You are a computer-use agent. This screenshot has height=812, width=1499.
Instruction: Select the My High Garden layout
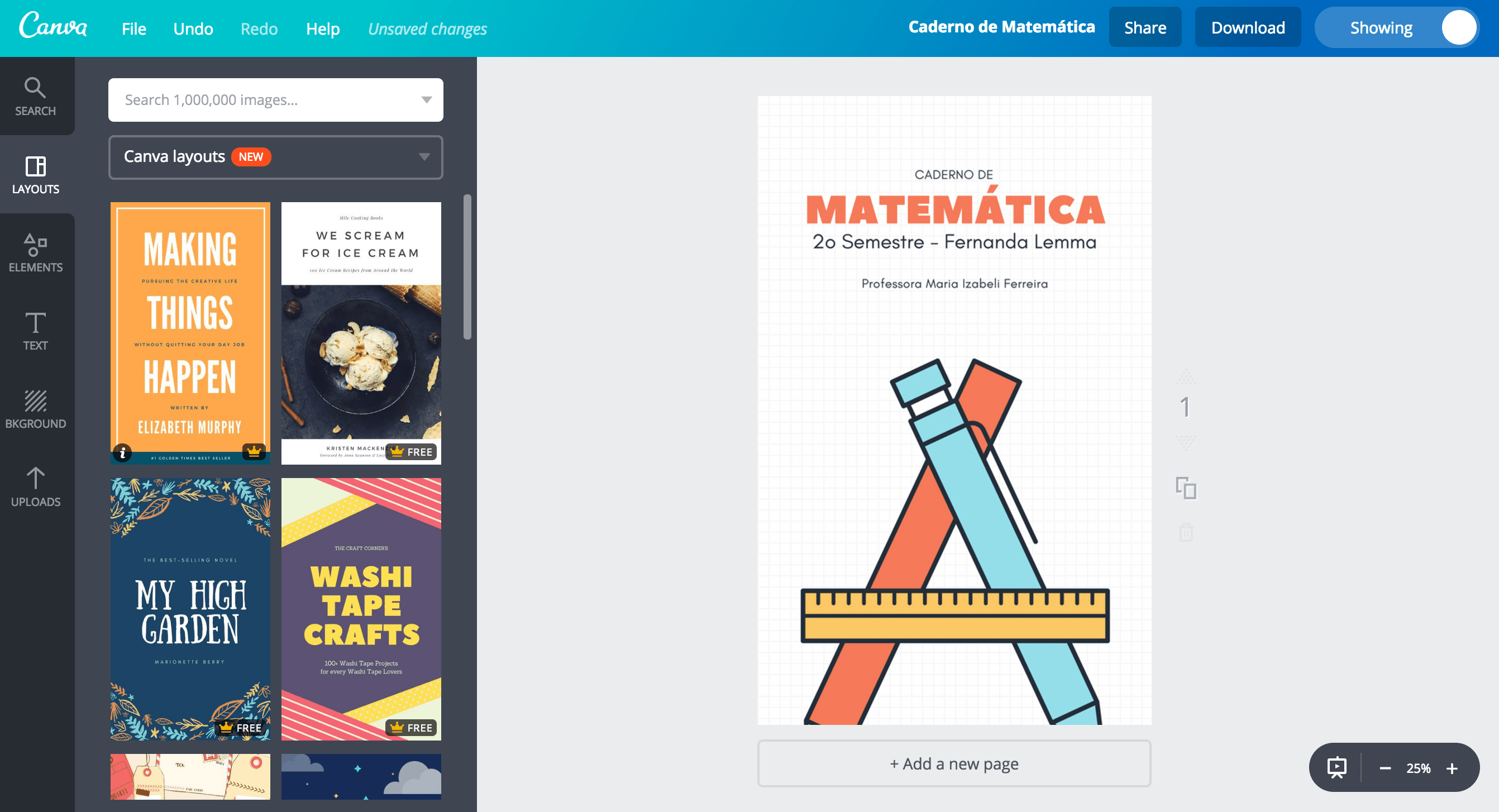(190, 609)
